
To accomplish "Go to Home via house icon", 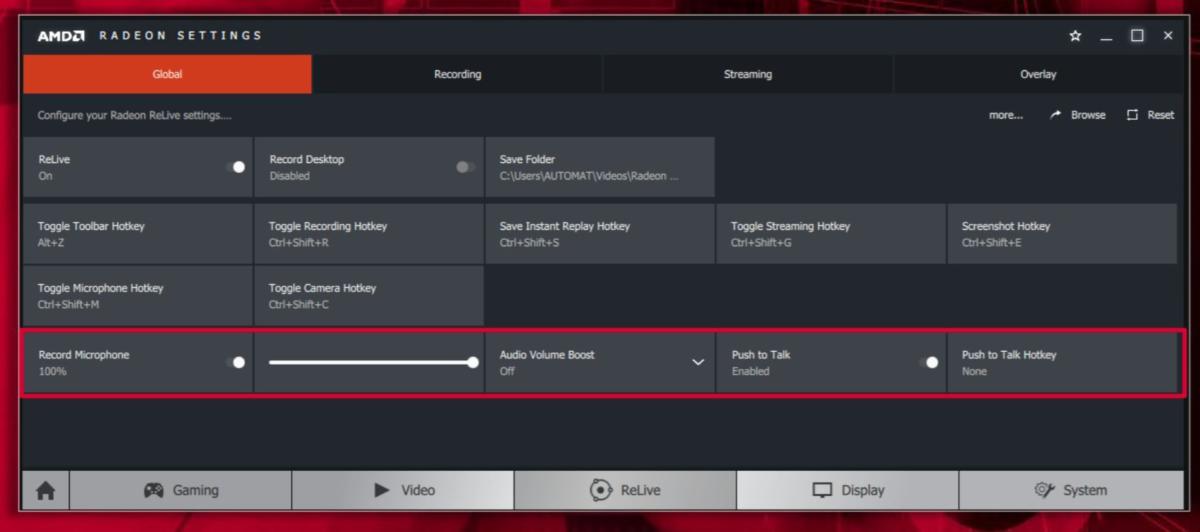I will (x=46, y=490).
